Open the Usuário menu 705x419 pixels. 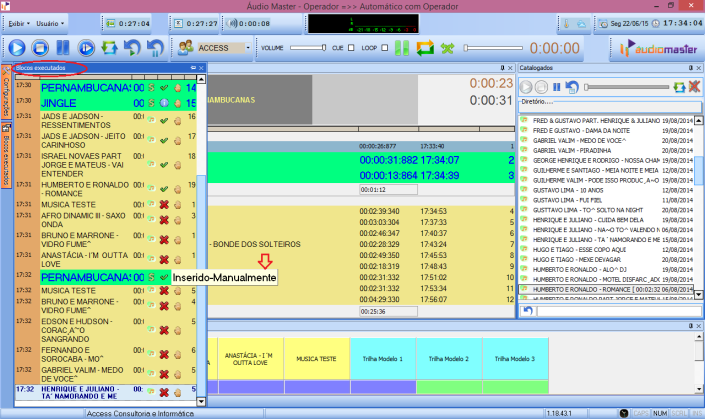[50, 23]
